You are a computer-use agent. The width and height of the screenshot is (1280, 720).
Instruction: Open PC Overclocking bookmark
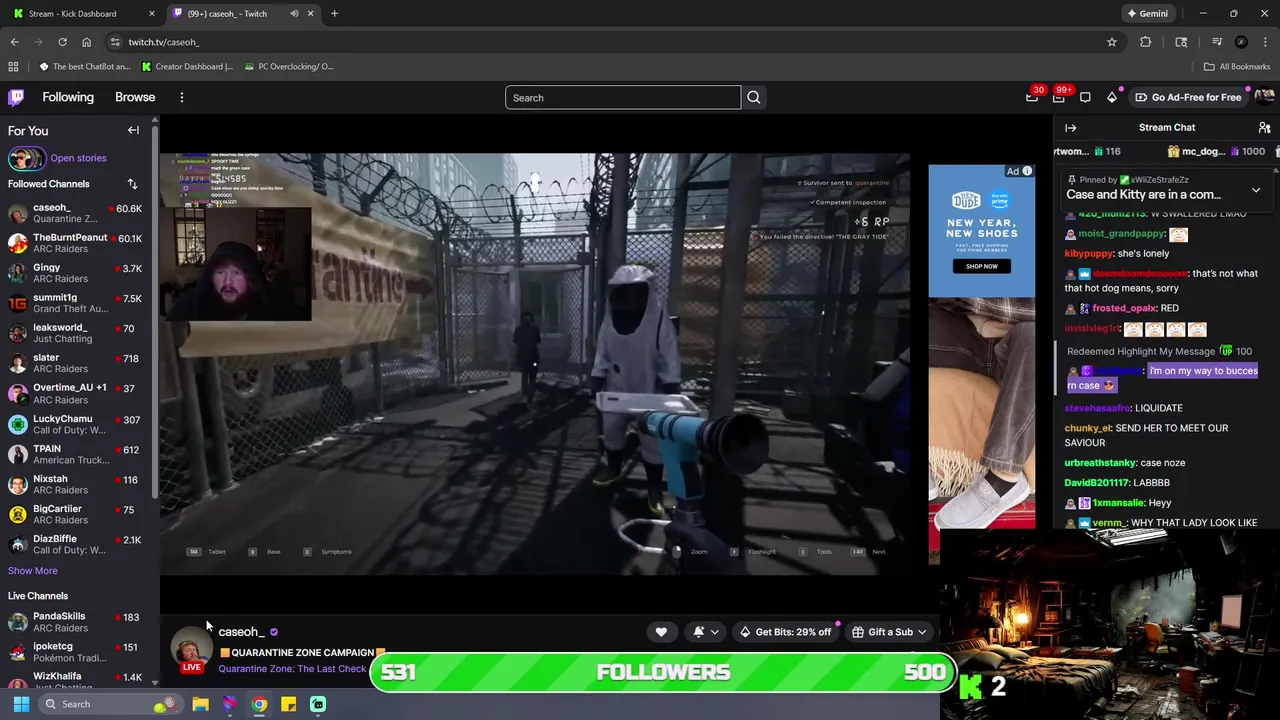point(288,66)
